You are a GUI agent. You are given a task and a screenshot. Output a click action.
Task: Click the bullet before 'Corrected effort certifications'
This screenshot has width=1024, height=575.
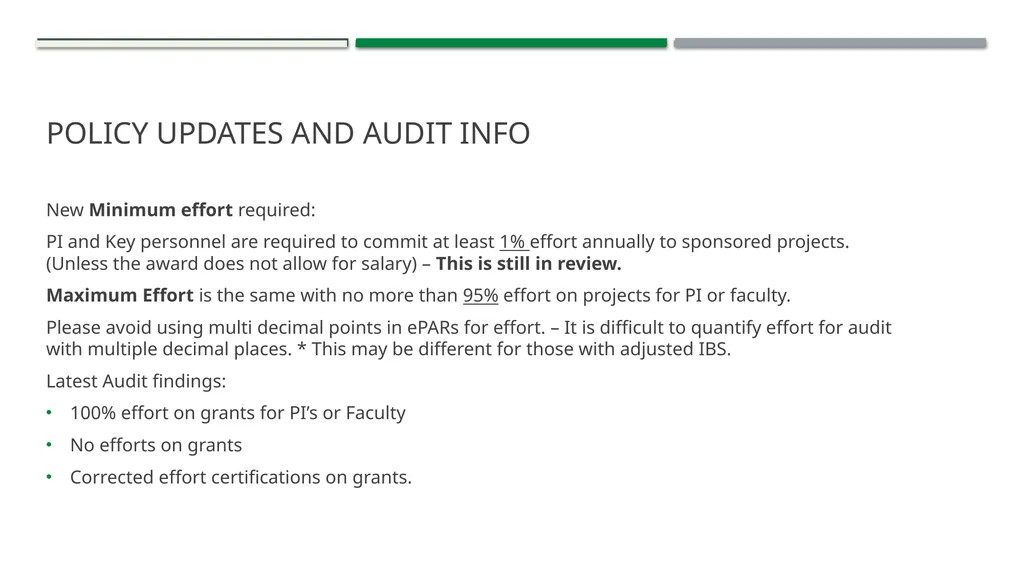(x=49, y=476)
